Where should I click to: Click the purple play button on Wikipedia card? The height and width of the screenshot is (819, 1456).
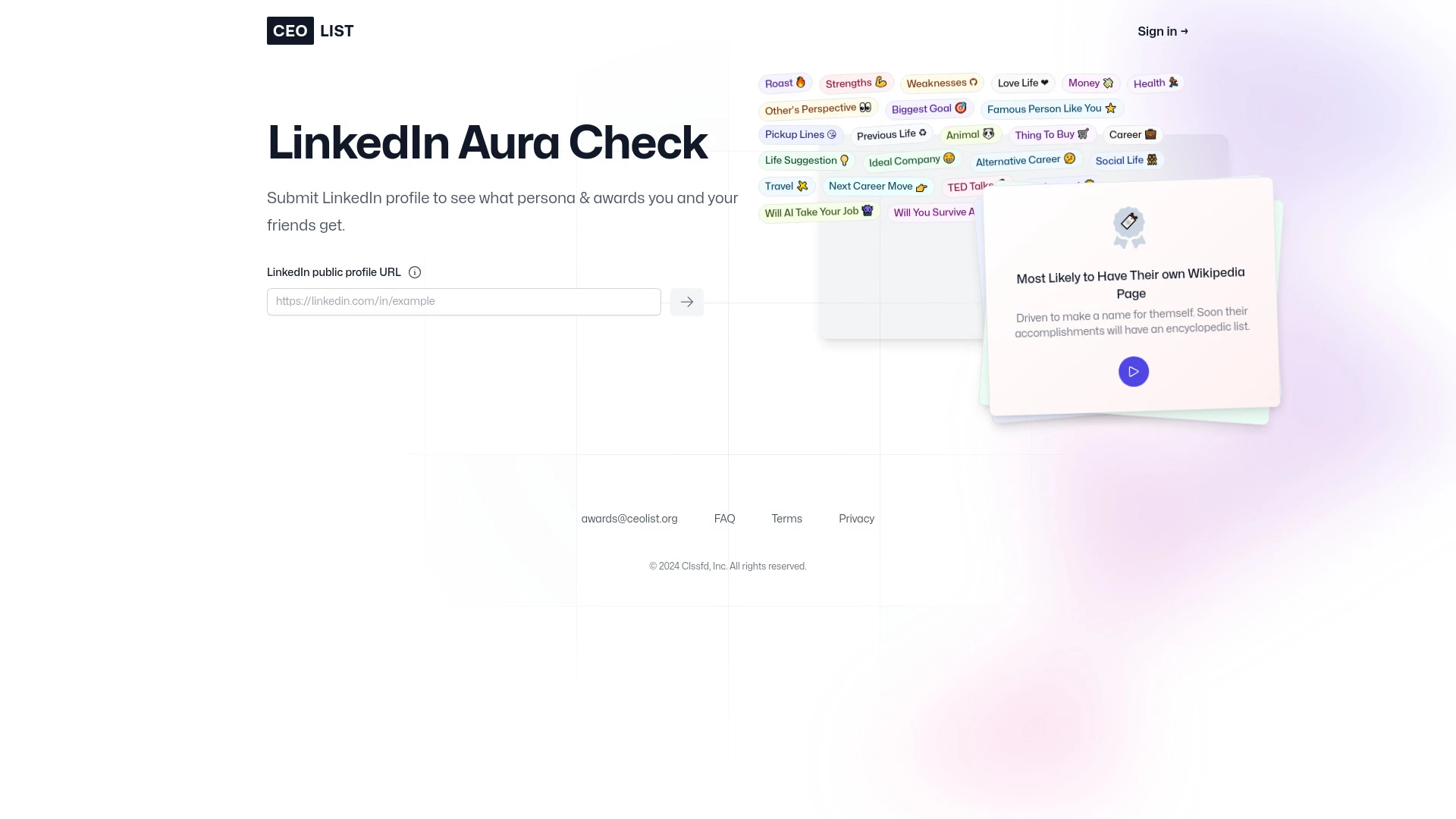(1134, 371)
